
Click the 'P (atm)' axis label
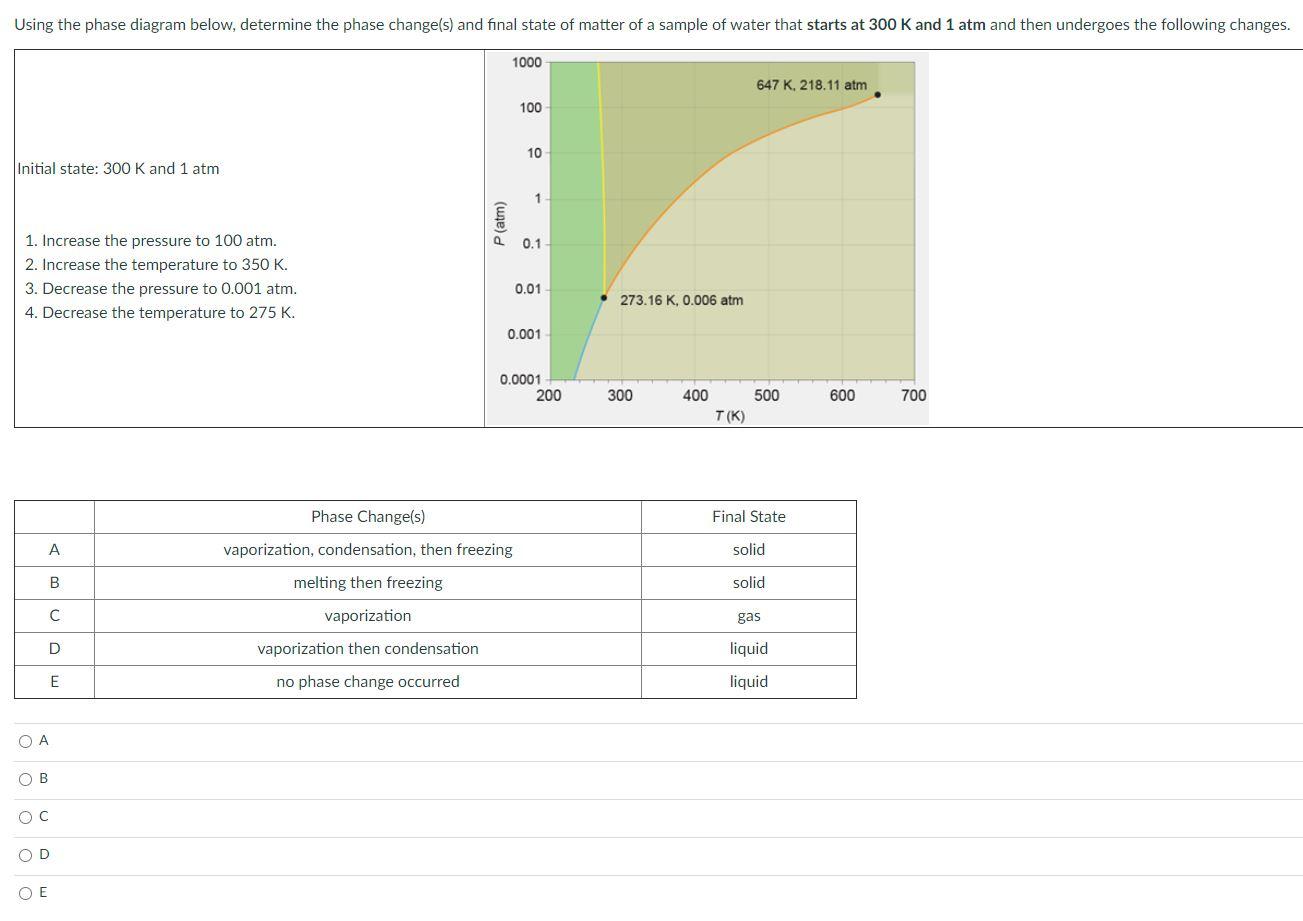[x=499, y=224]
